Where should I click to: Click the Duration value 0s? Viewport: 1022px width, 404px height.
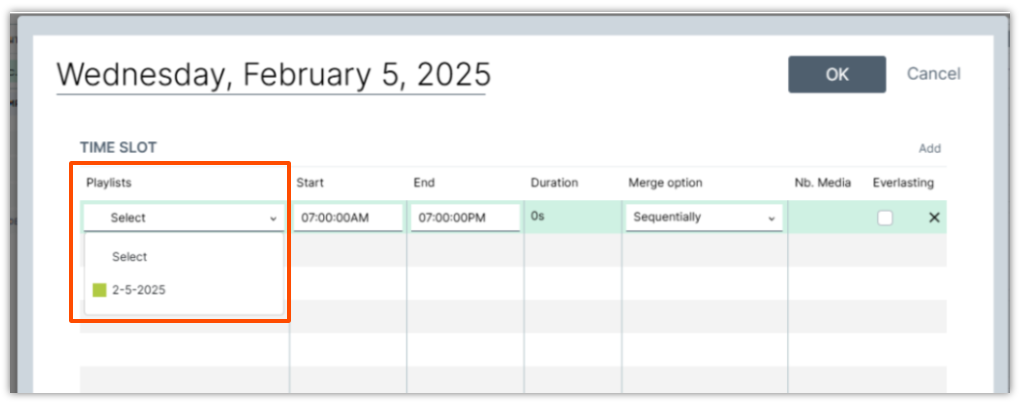click(538, 216)
